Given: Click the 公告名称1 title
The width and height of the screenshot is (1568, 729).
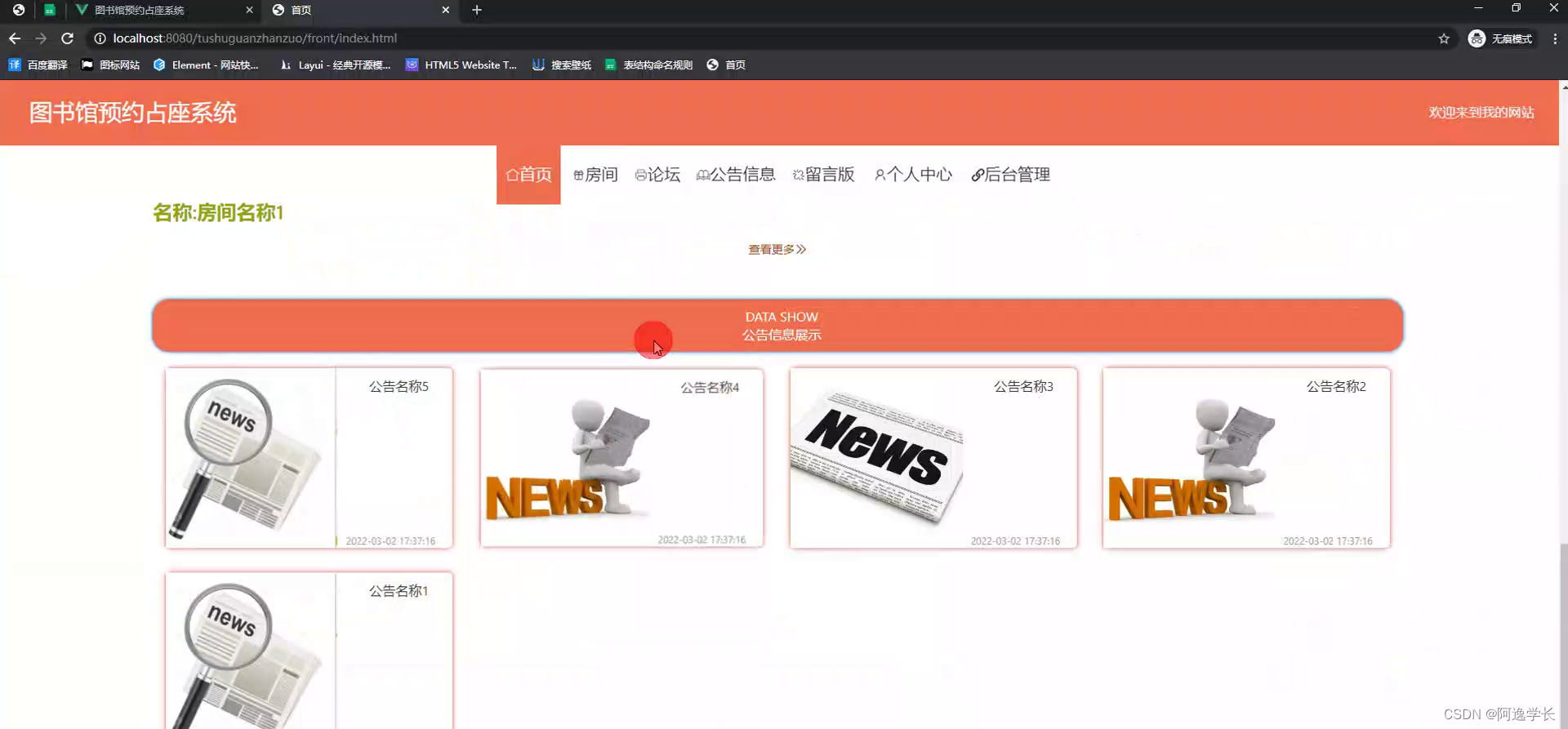Looking at the screenshot, I should pyautogui.click(x=399, y=590).
